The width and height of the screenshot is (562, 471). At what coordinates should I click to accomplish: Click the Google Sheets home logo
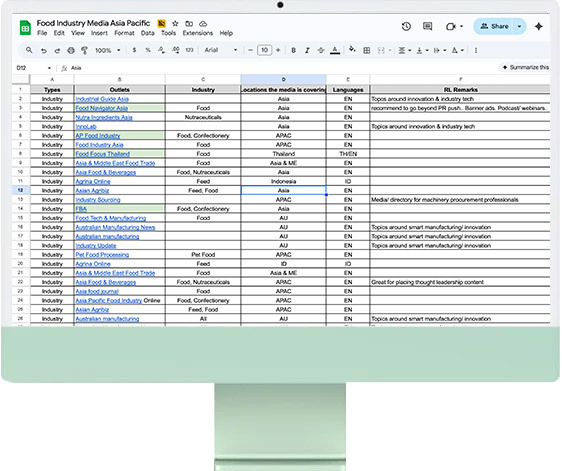tap(25, 28)
